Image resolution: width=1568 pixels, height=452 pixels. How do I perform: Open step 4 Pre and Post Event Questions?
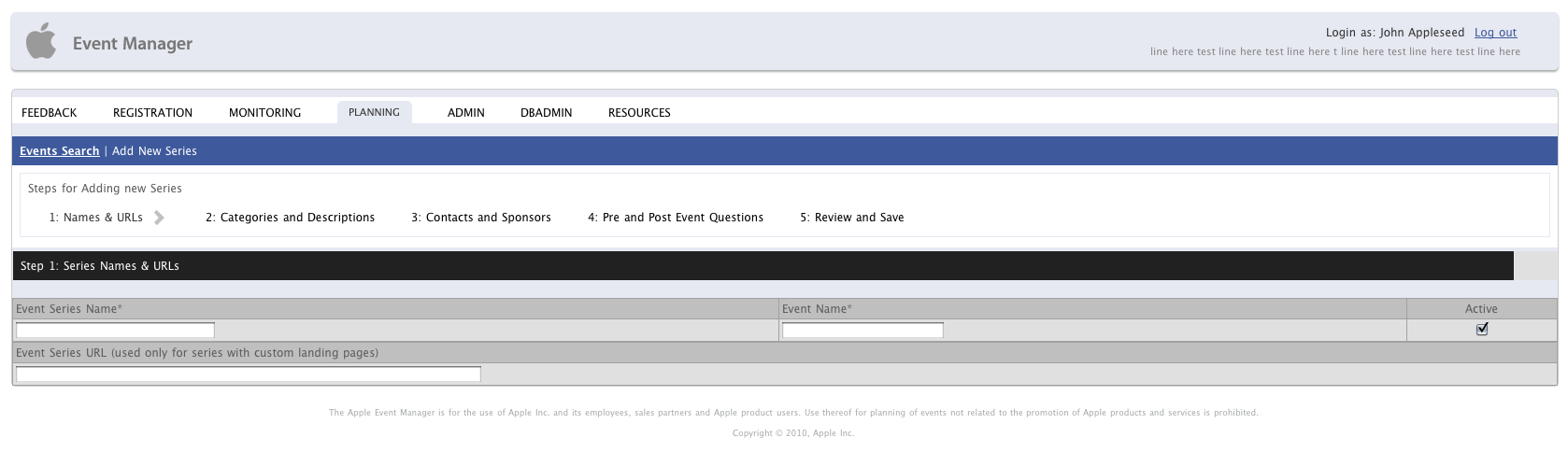pos(675,218)
